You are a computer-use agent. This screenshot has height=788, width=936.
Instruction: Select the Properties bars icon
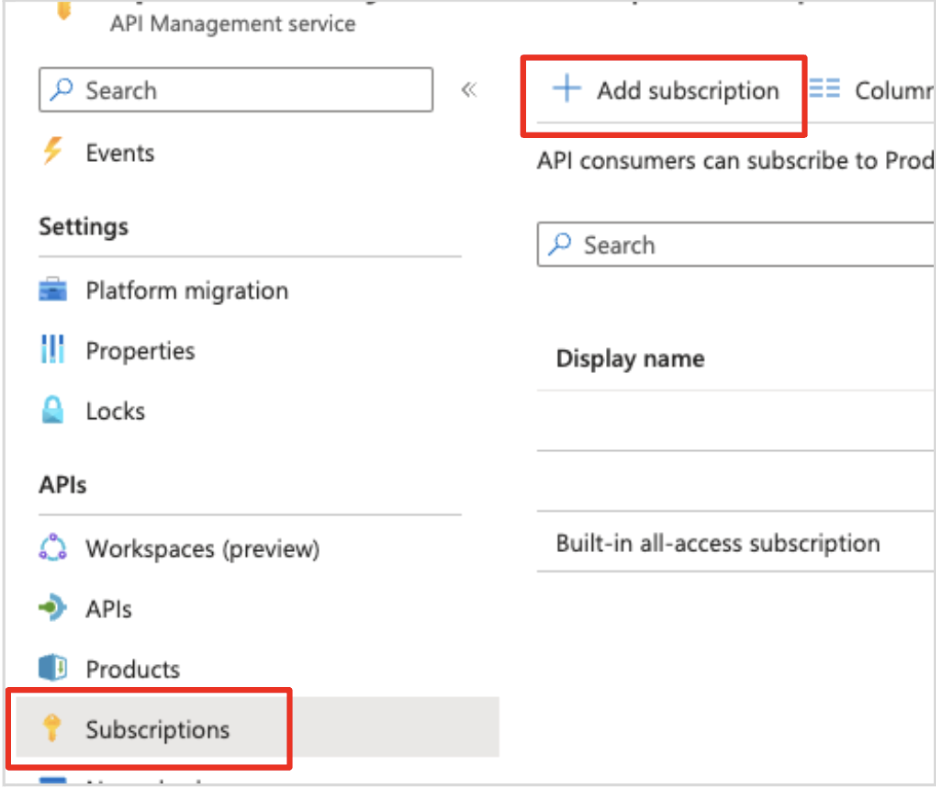(52, 351)
